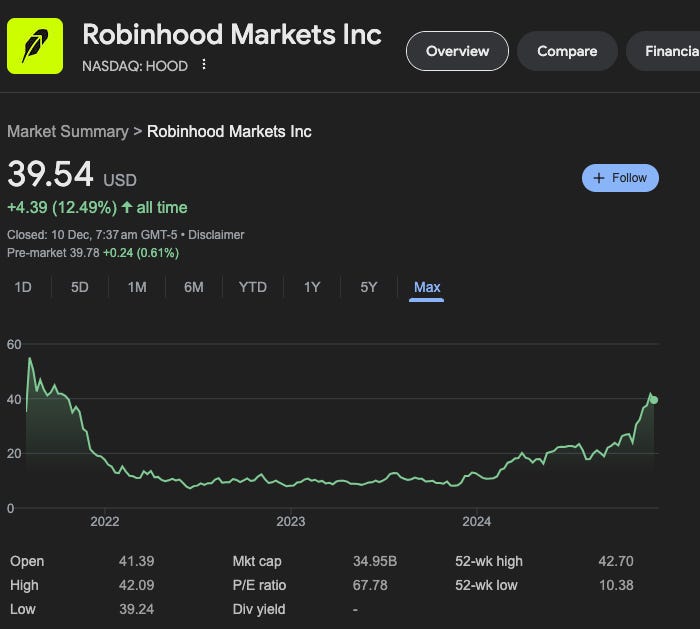Click the 20 label on y-axis
This screenshot has width=700, height=629.
click(14, 454)
